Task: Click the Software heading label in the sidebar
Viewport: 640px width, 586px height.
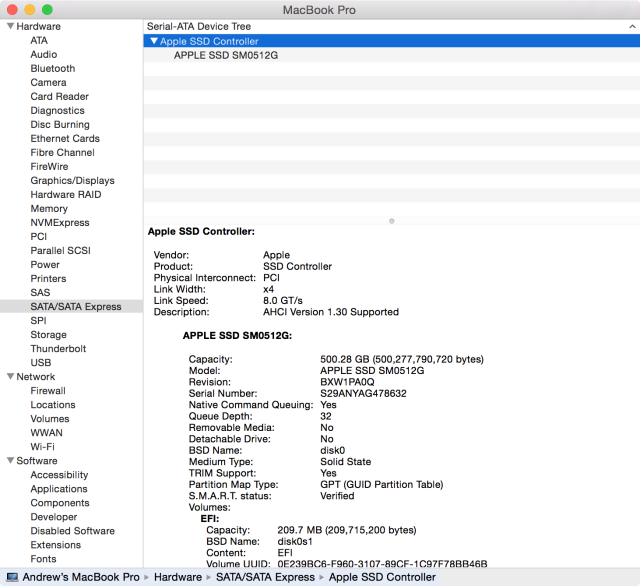Action: (37, 460)
